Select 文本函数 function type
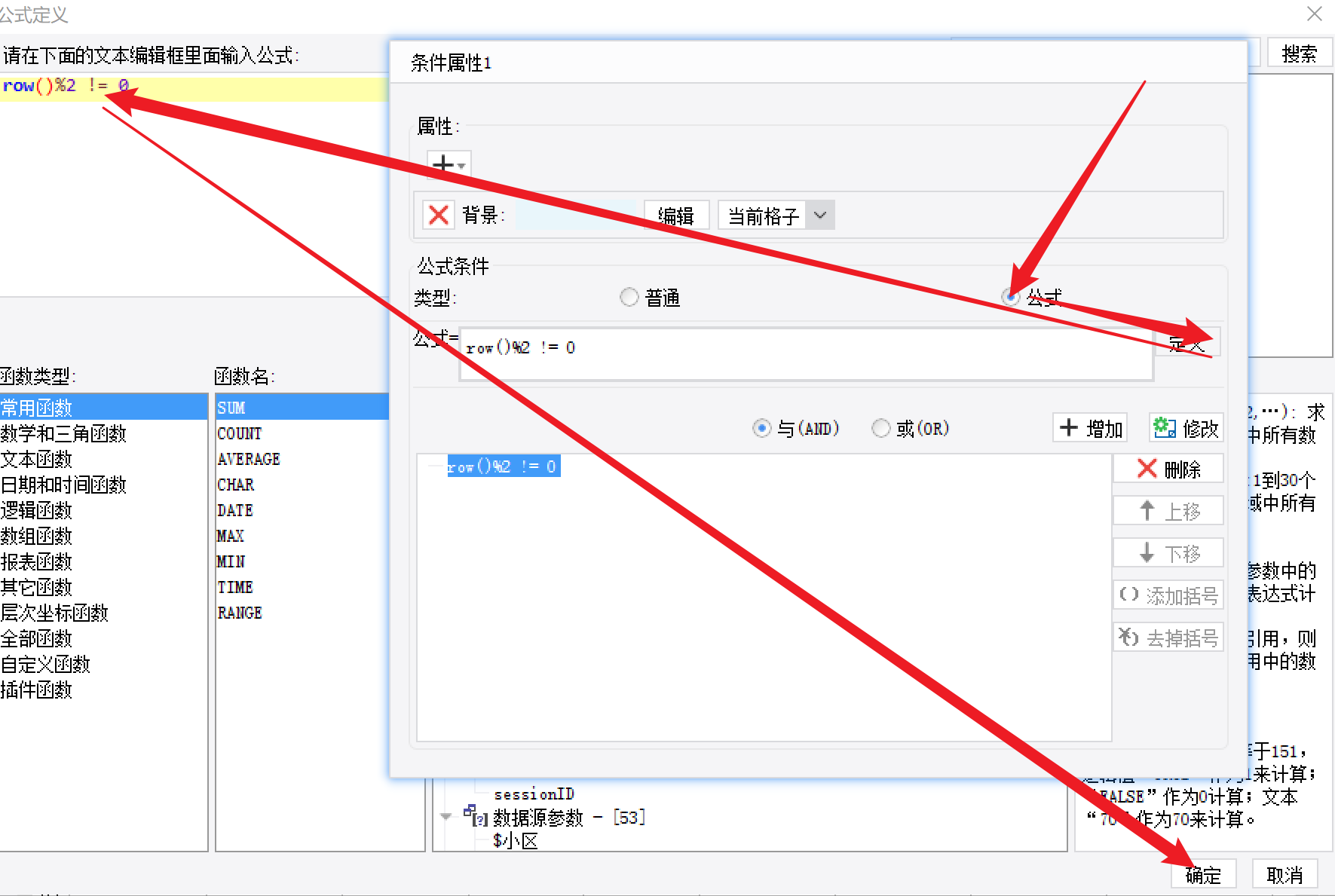This screenshot has width=1335, height=896. point(103,459)
